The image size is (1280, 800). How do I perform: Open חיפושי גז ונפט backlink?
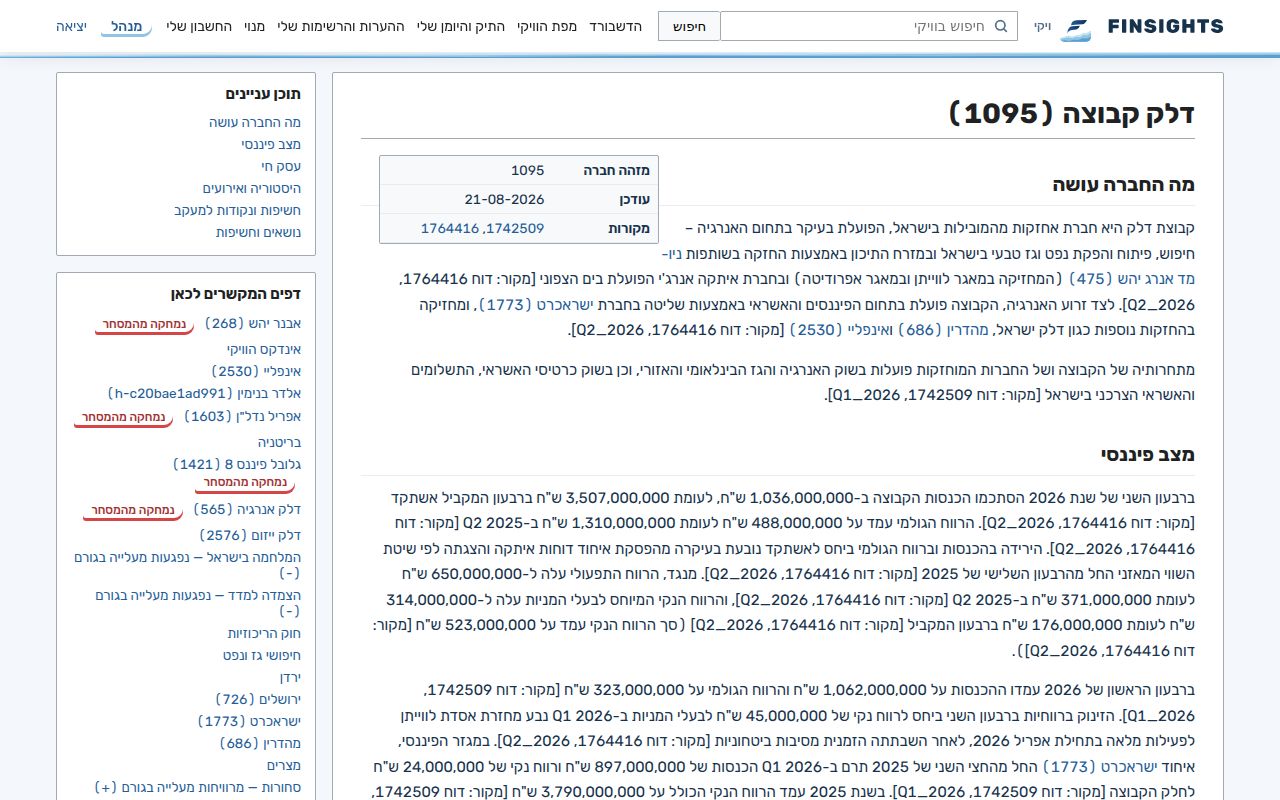(262, 655)
